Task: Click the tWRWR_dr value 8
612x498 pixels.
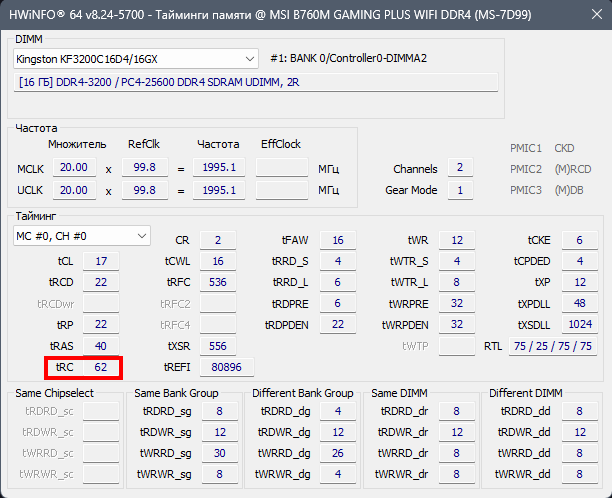Action: click(x=457, y=474)
